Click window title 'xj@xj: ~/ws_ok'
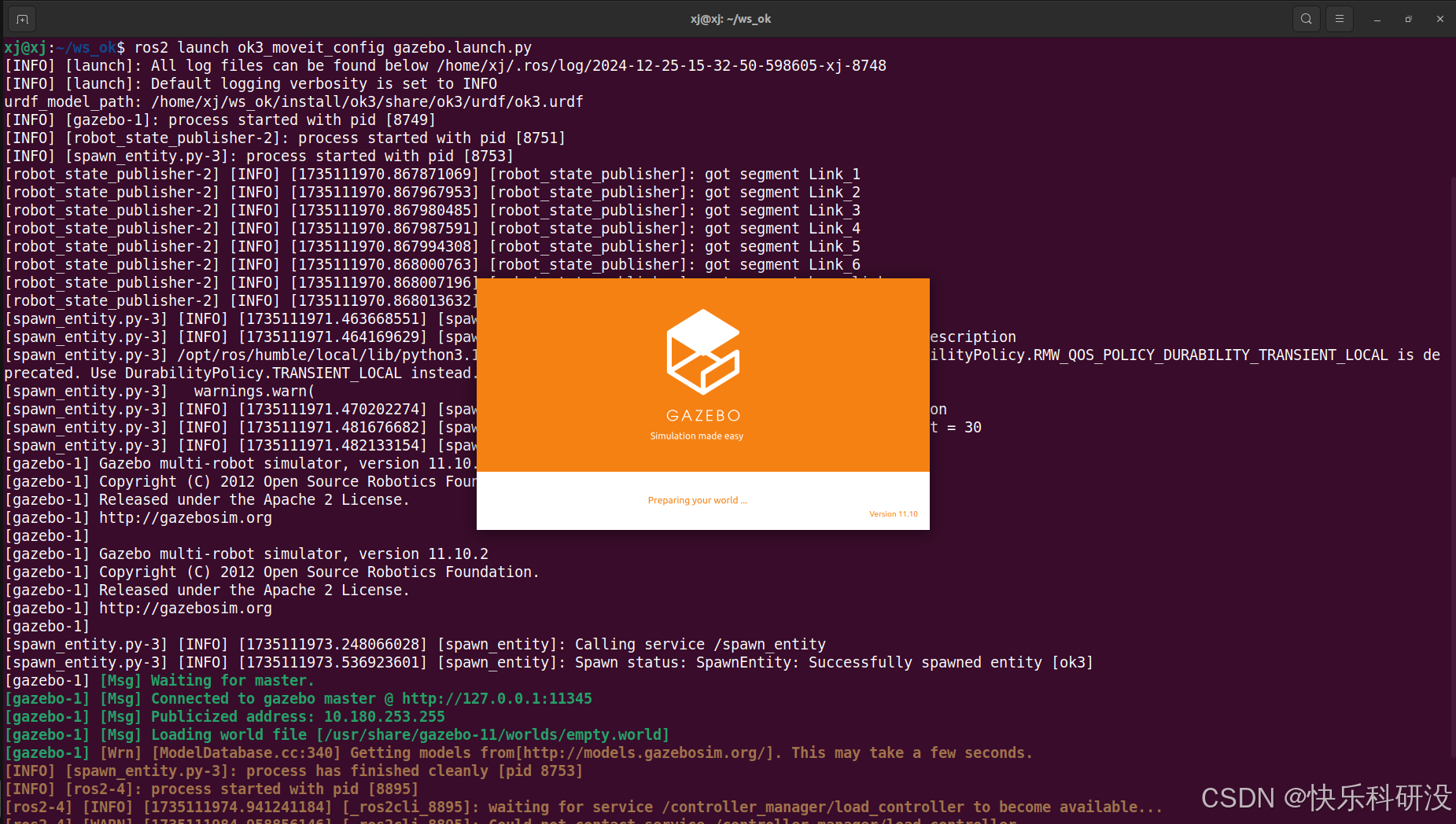The height and width of the screenshot is (824, 1456). pos(731,19)
